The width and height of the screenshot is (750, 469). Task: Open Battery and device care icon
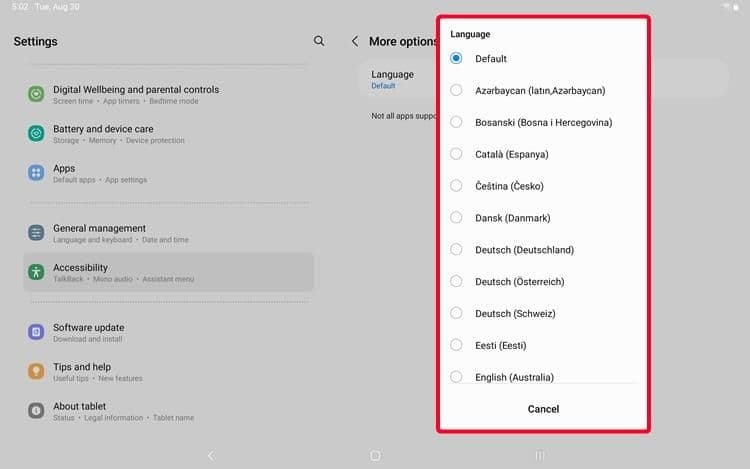36,133
